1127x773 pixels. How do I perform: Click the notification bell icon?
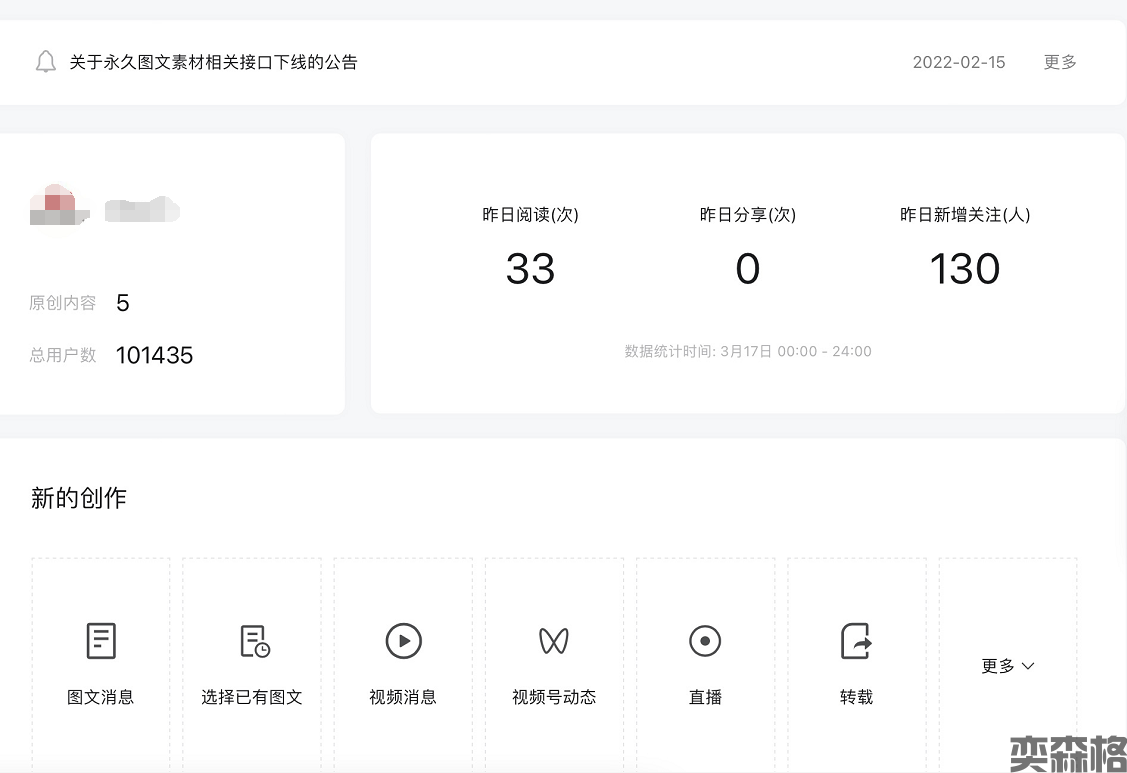(45, 62)
